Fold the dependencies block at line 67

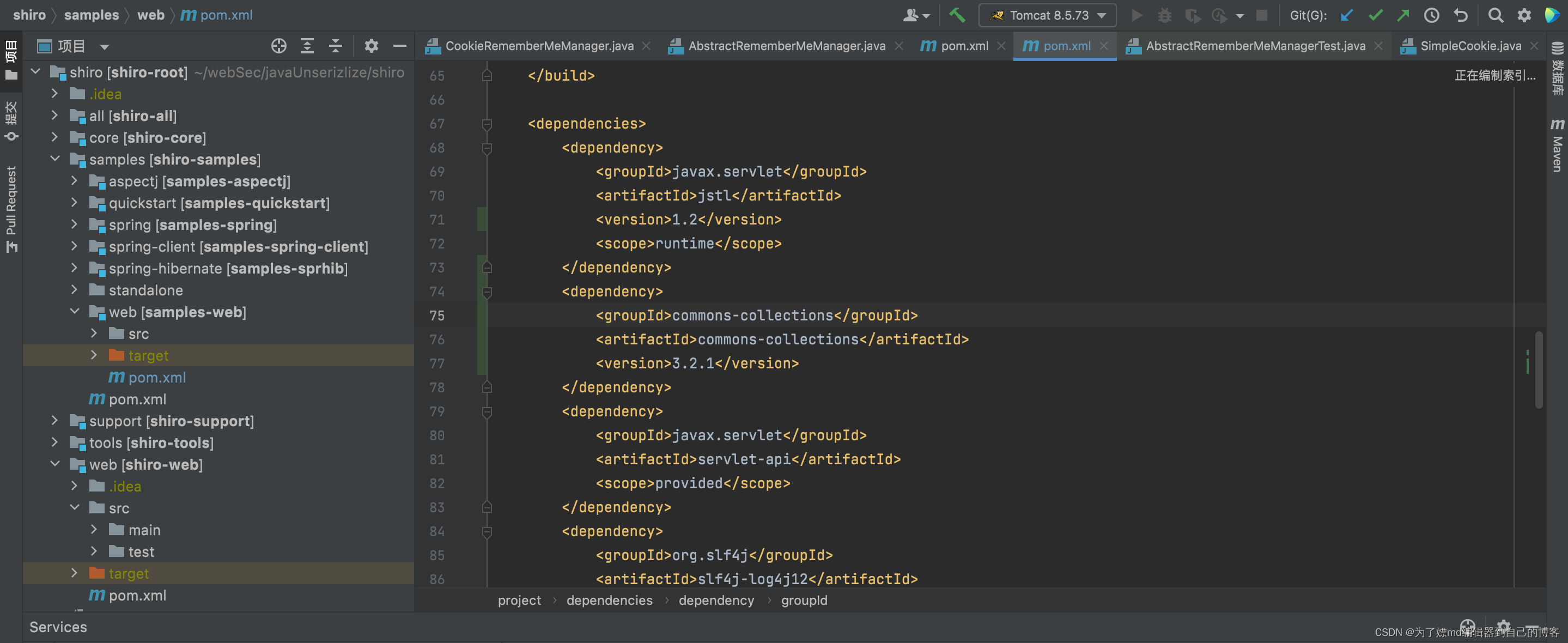tap(487, 124)
